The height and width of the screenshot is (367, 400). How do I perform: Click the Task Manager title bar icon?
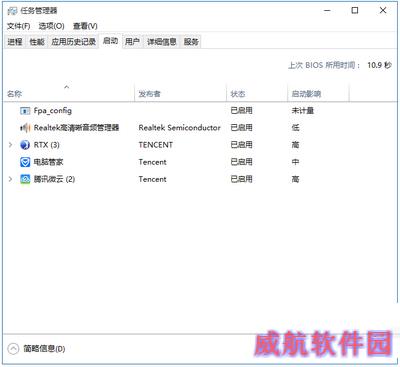12,11
